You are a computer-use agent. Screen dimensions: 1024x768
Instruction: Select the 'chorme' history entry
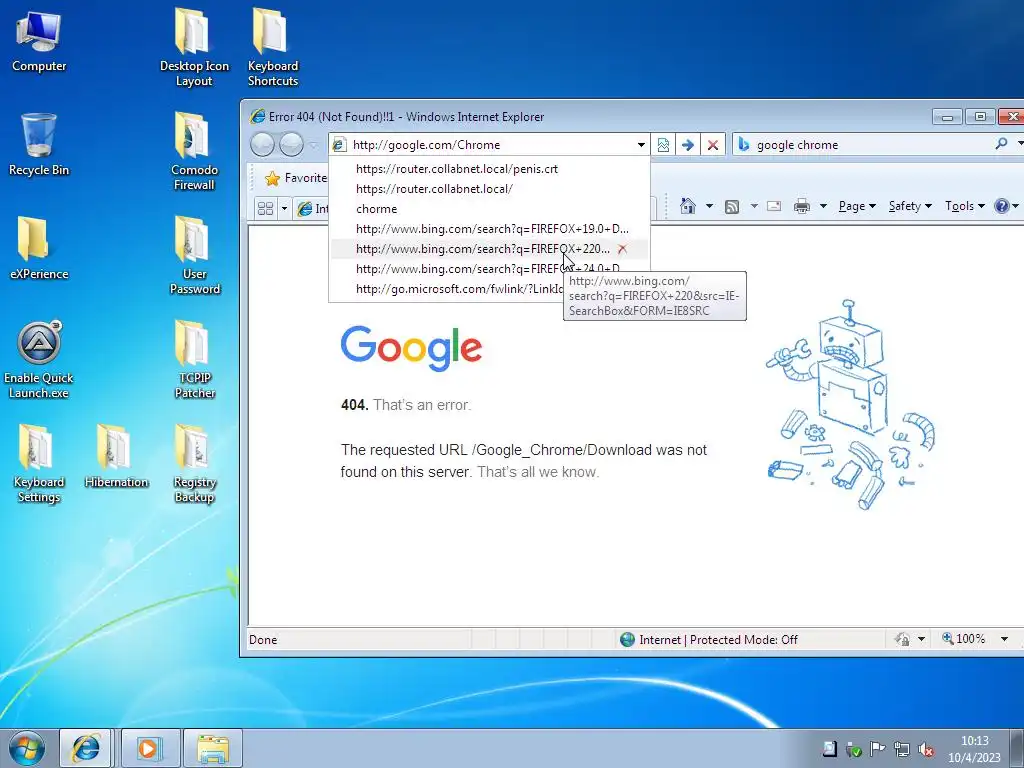489,209
